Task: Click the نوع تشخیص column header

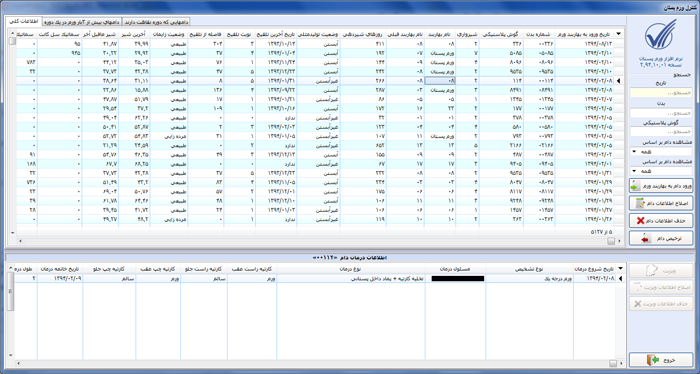Action: pyautogui.click(x=529, y=269)
